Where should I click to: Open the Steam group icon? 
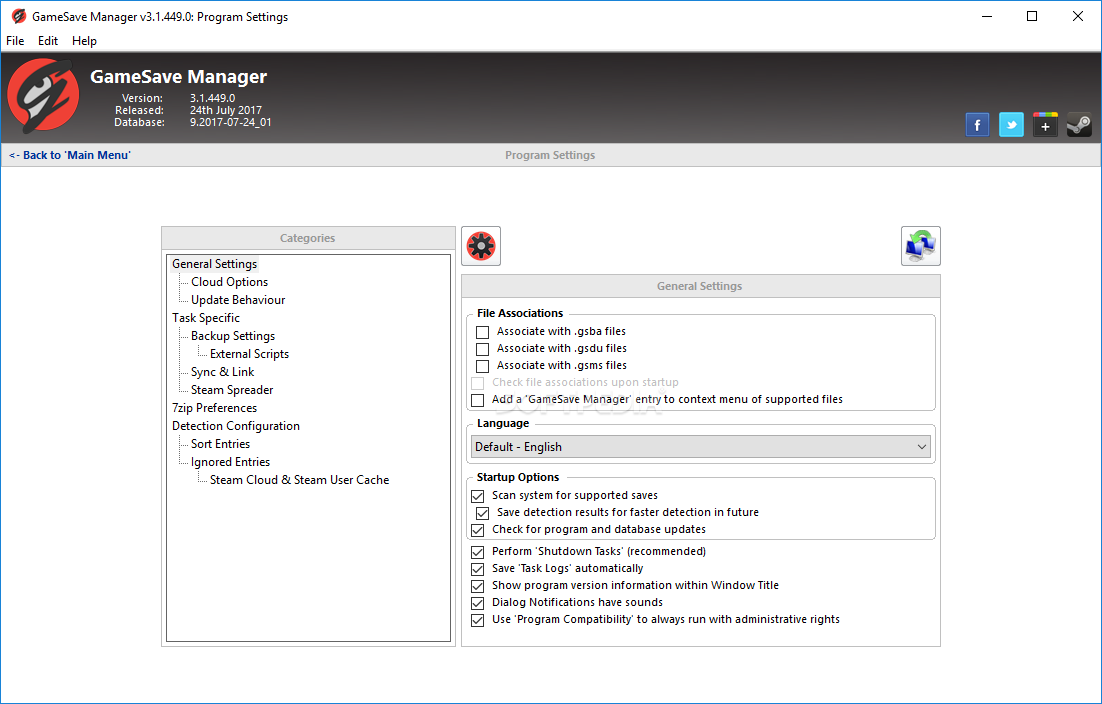click(1079, 125)
